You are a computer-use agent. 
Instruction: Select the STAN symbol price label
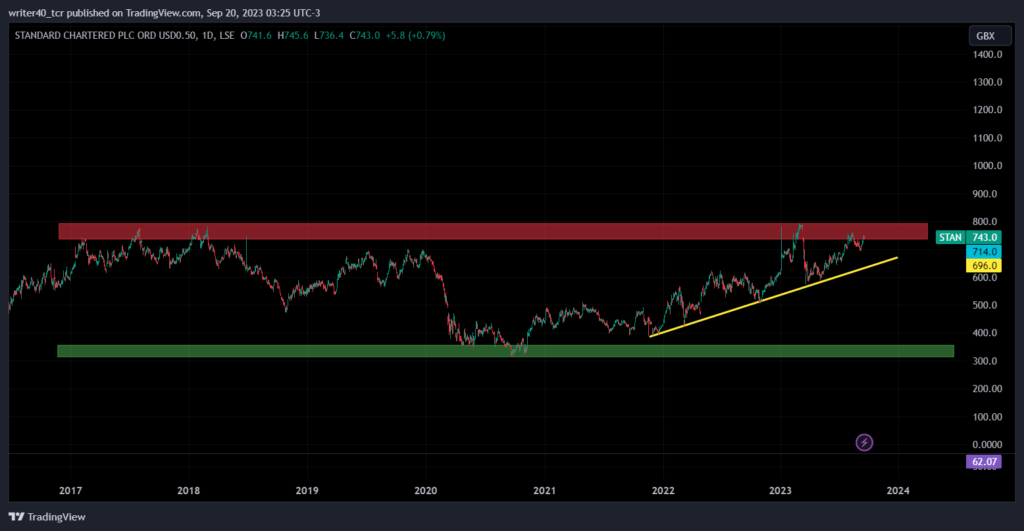950,237
